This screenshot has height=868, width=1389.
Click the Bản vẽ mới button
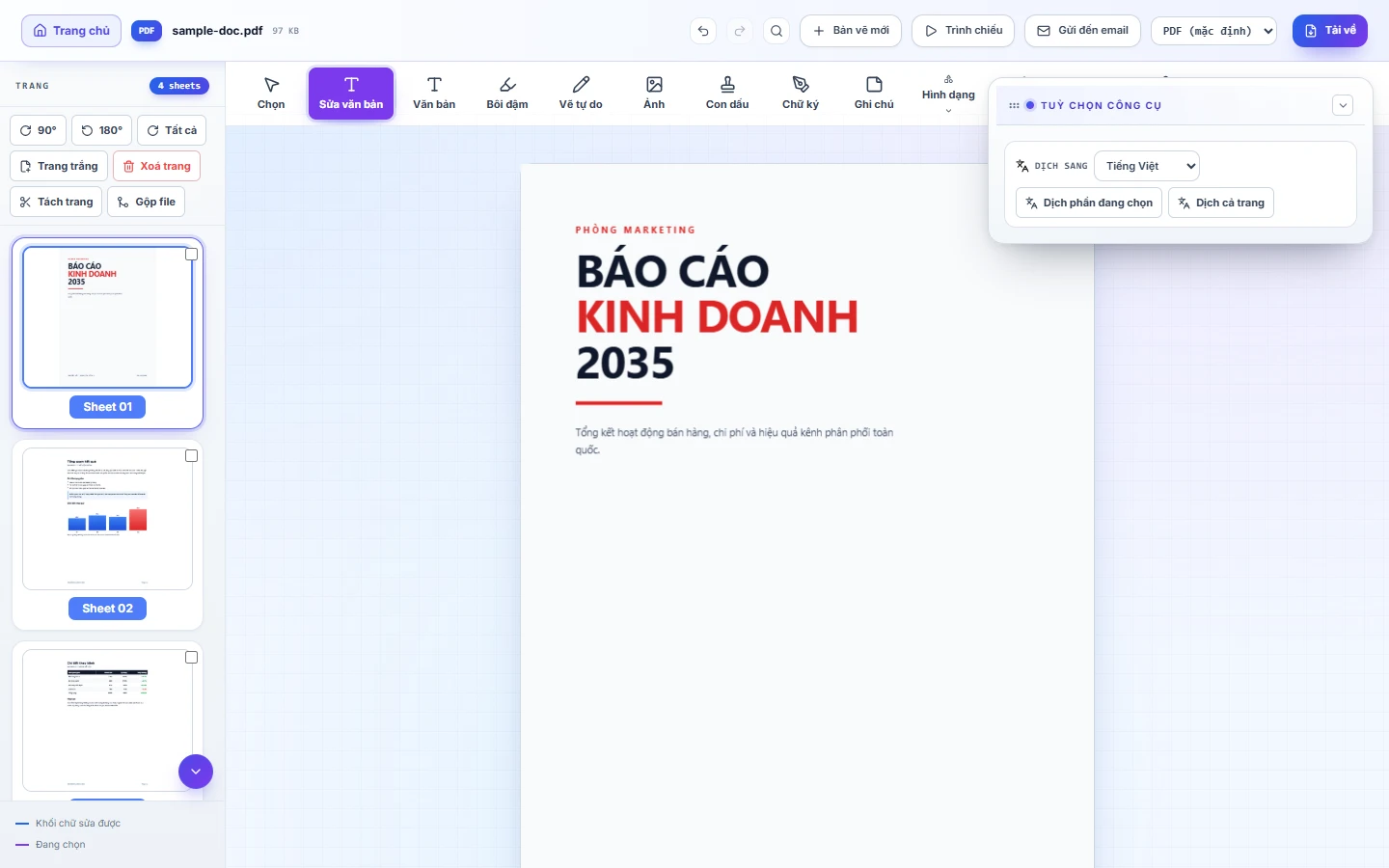[851, 31]
